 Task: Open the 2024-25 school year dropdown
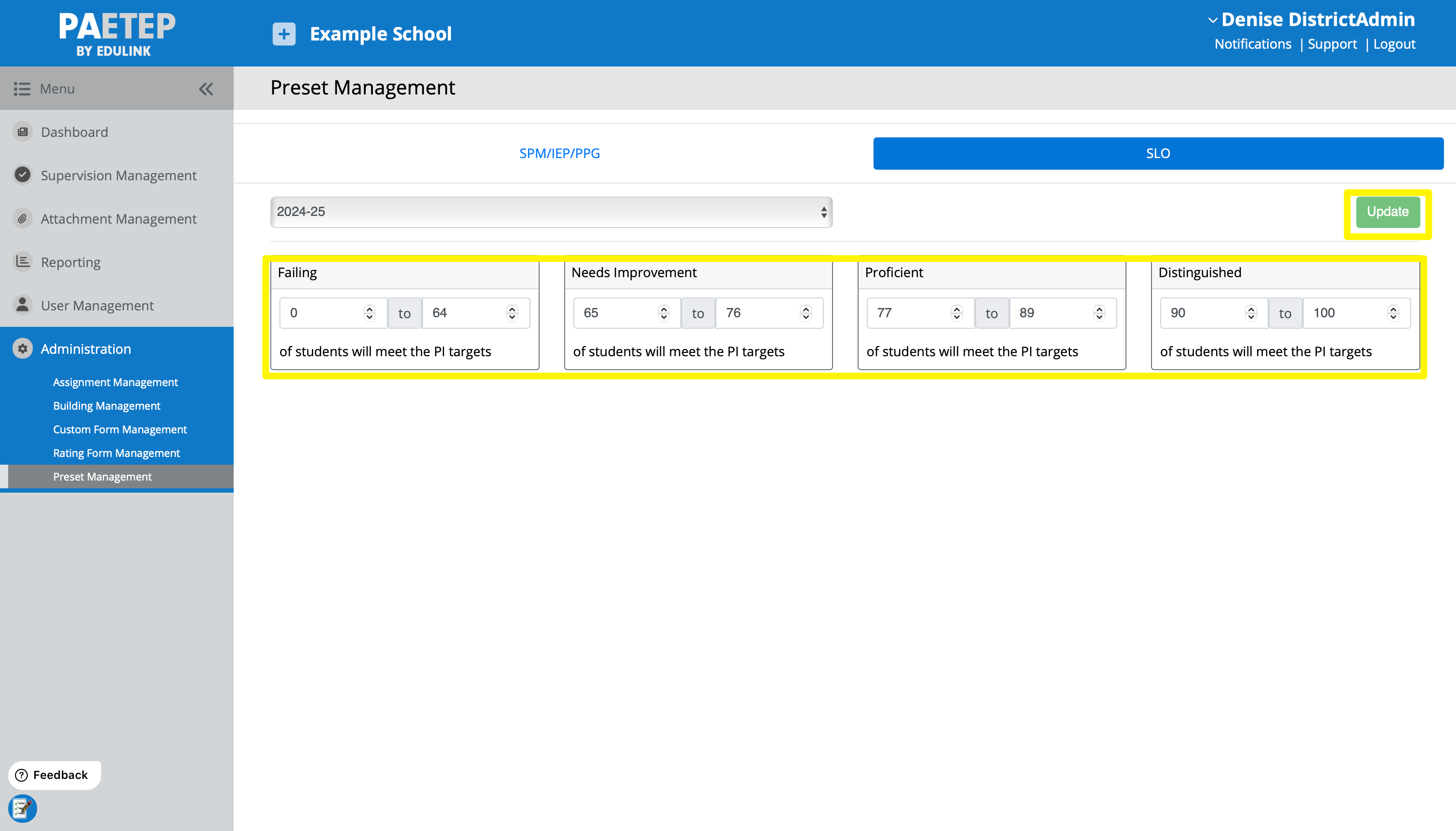click(x=551, y=212)
